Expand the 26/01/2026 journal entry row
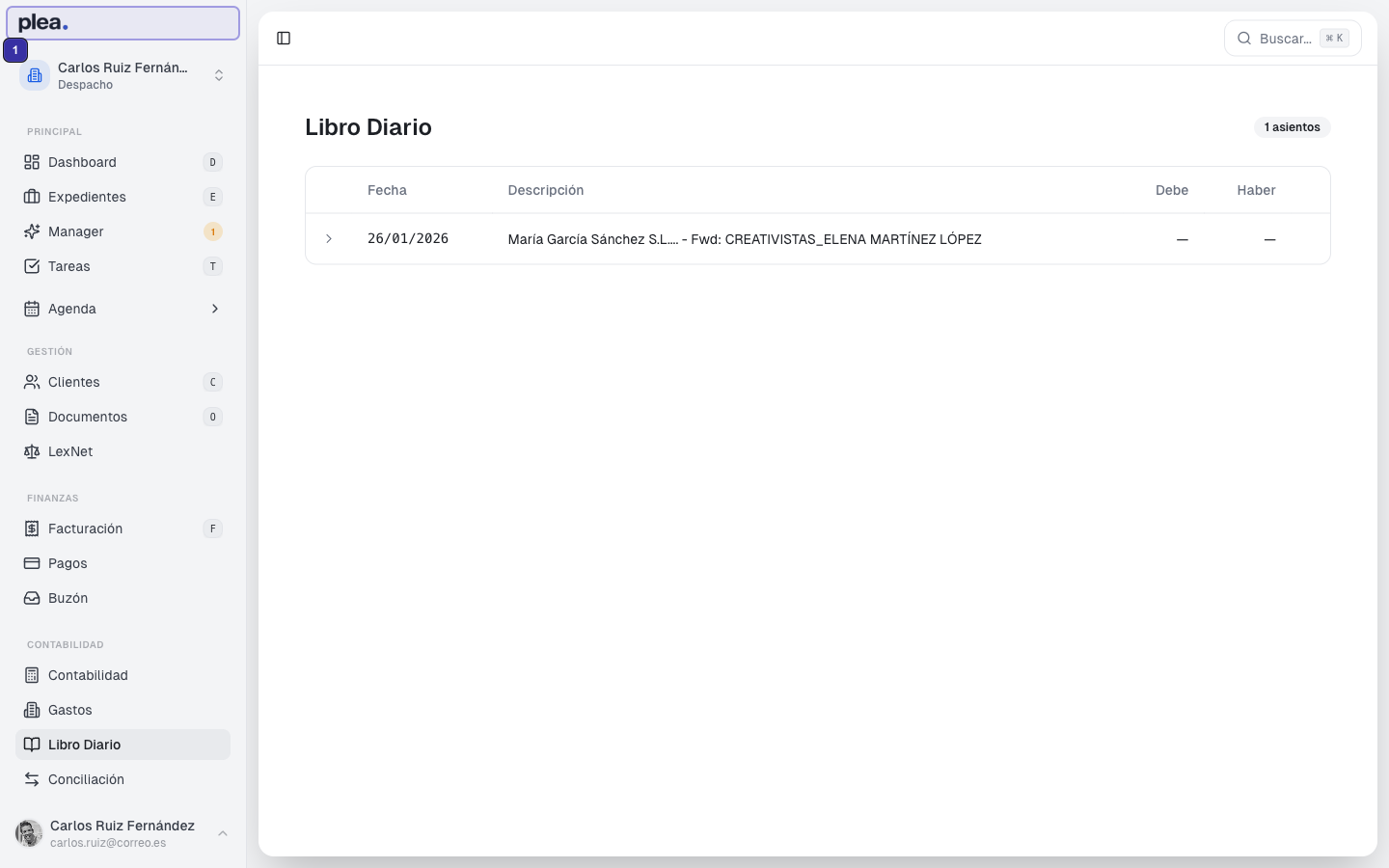Image resolution: width=1389 pixels, height=868 pixels. 329,239
